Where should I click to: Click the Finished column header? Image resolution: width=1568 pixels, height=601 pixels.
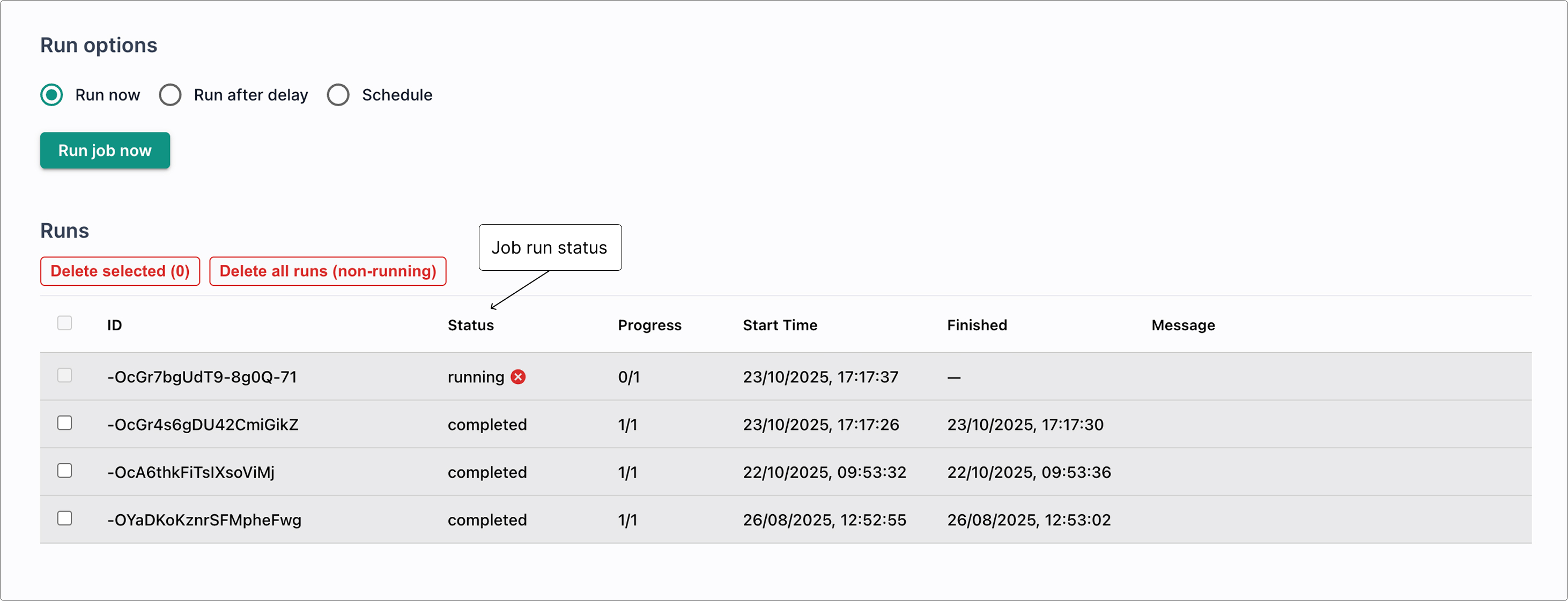point(977,325)
